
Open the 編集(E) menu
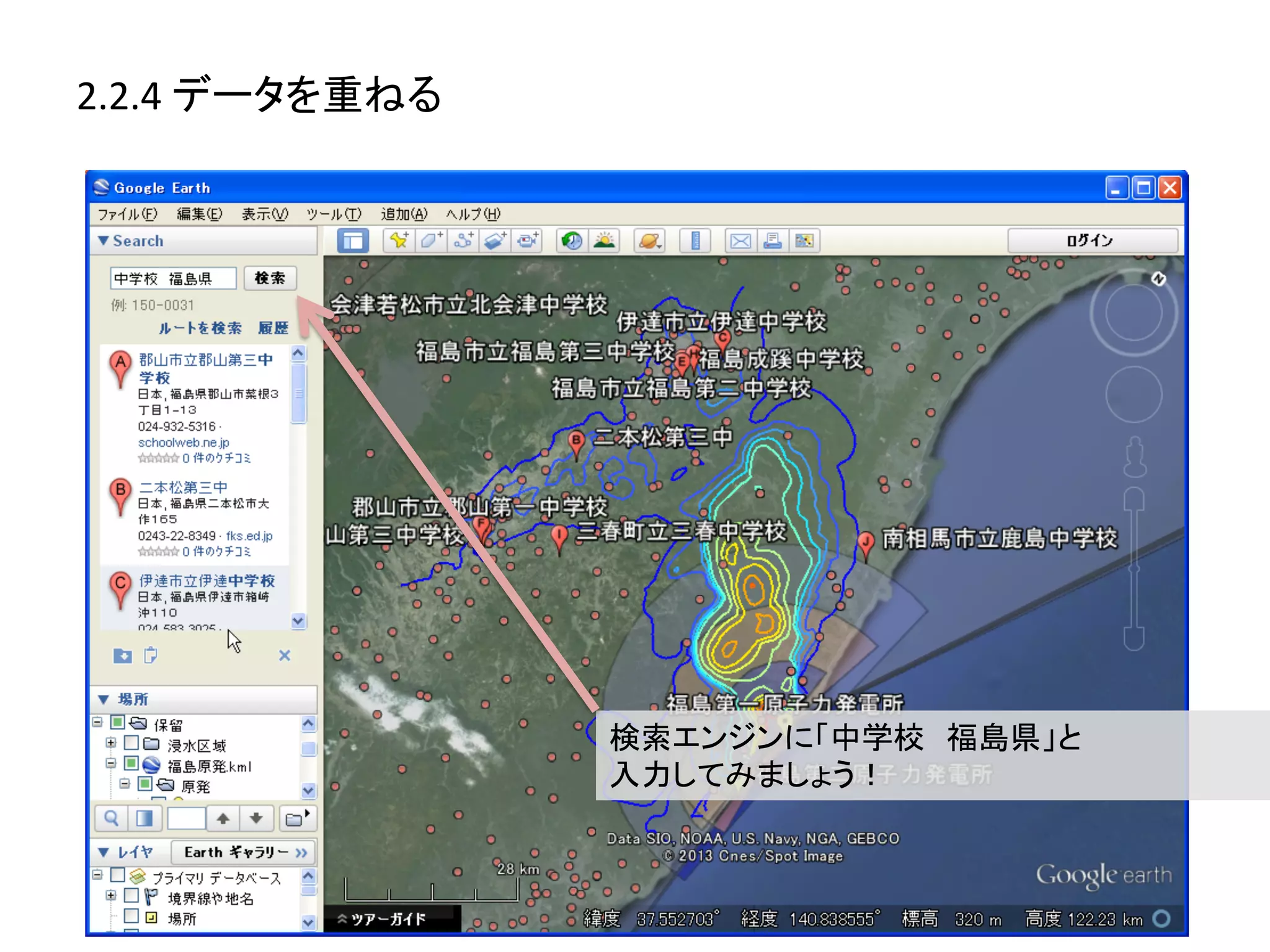[200, 214]
